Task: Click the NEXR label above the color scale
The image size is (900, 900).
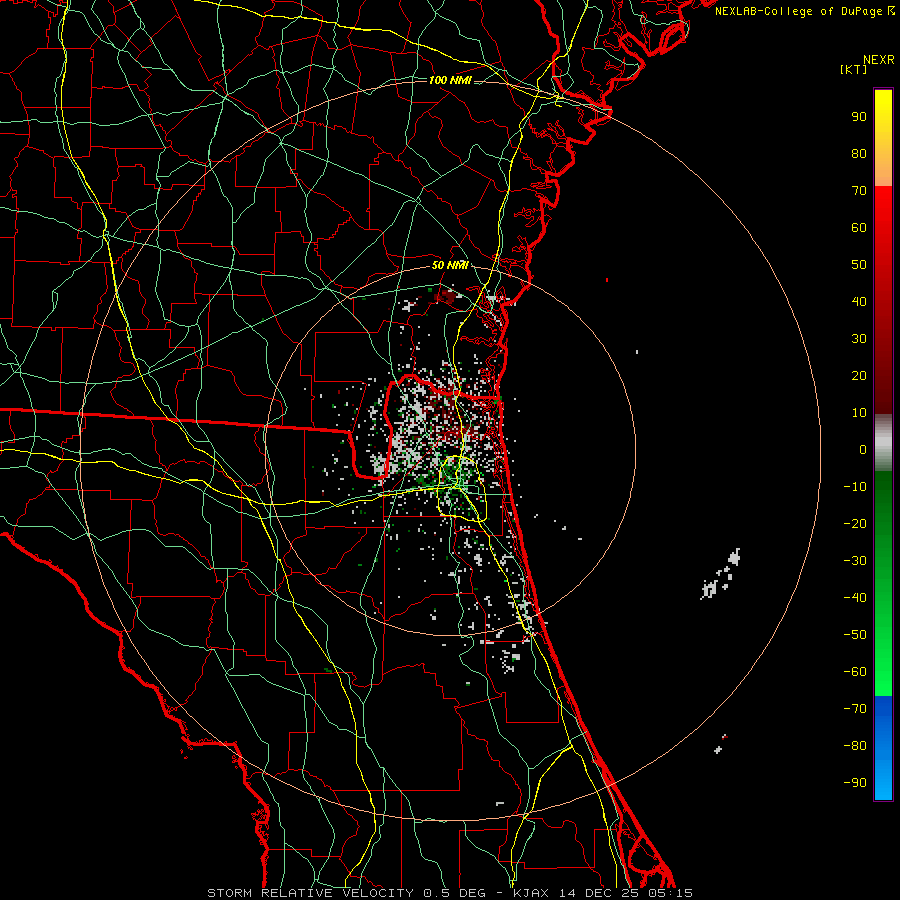Action: click(x=878, y=60)
